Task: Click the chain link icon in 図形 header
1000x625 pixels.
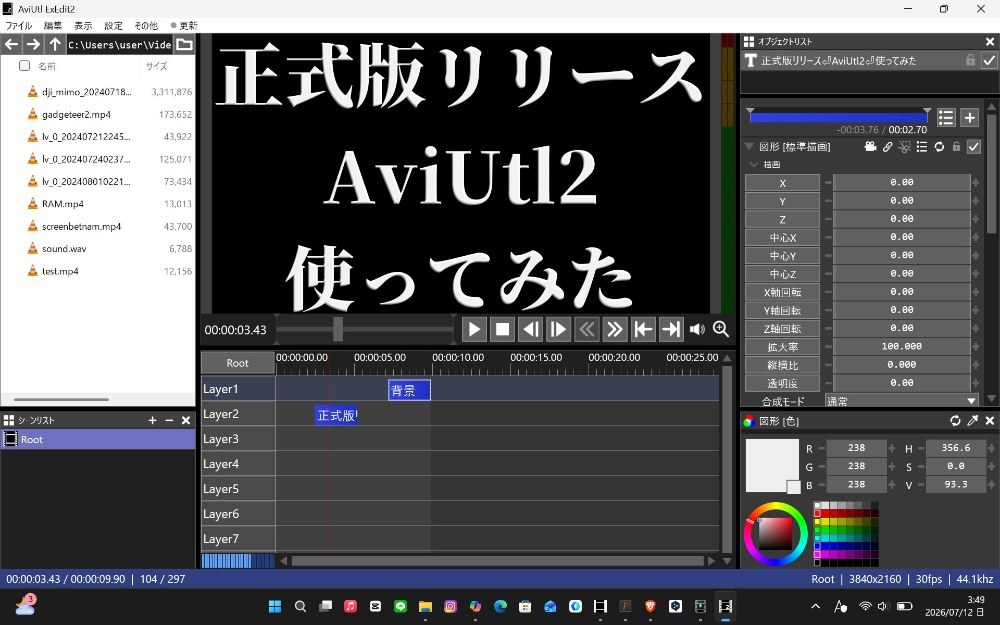Action: tap(888, 147)
